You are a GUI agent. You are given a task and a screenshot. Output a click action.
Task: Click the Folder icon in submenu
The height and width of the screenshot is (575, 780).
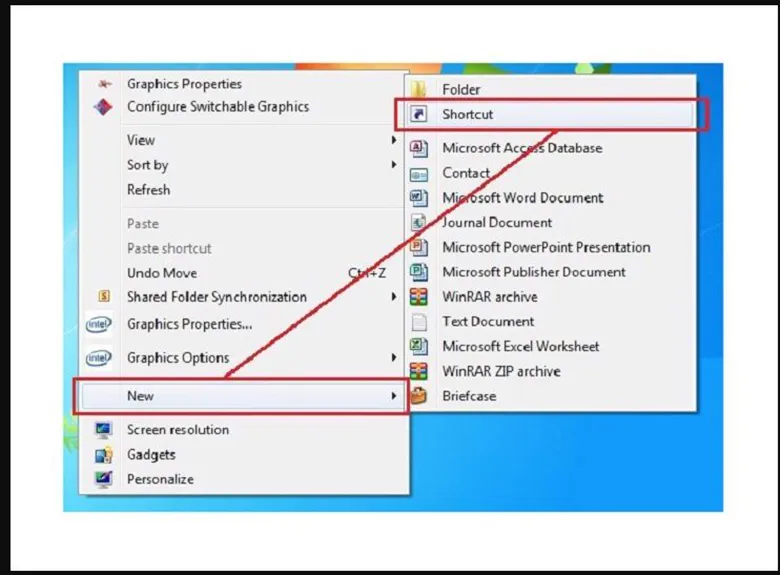click(418, 89)
